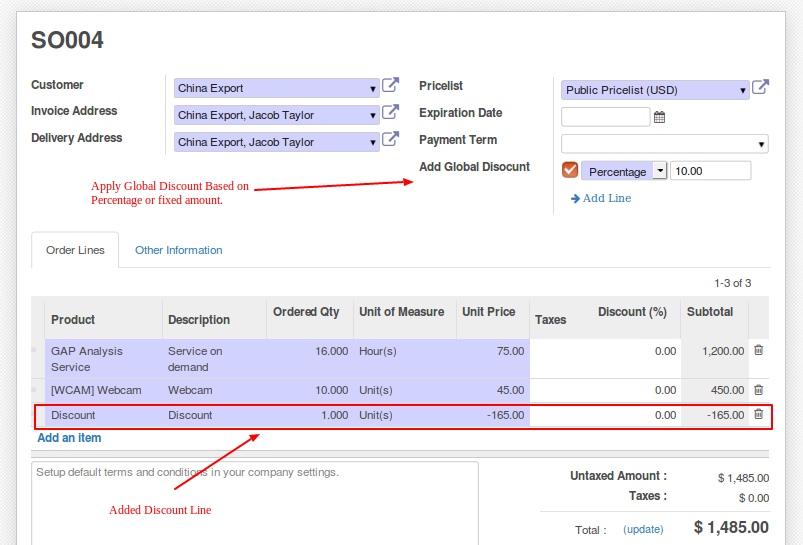Delete GAP Analysis Service line
The image size is (803, 545).
tap(758, 351)
